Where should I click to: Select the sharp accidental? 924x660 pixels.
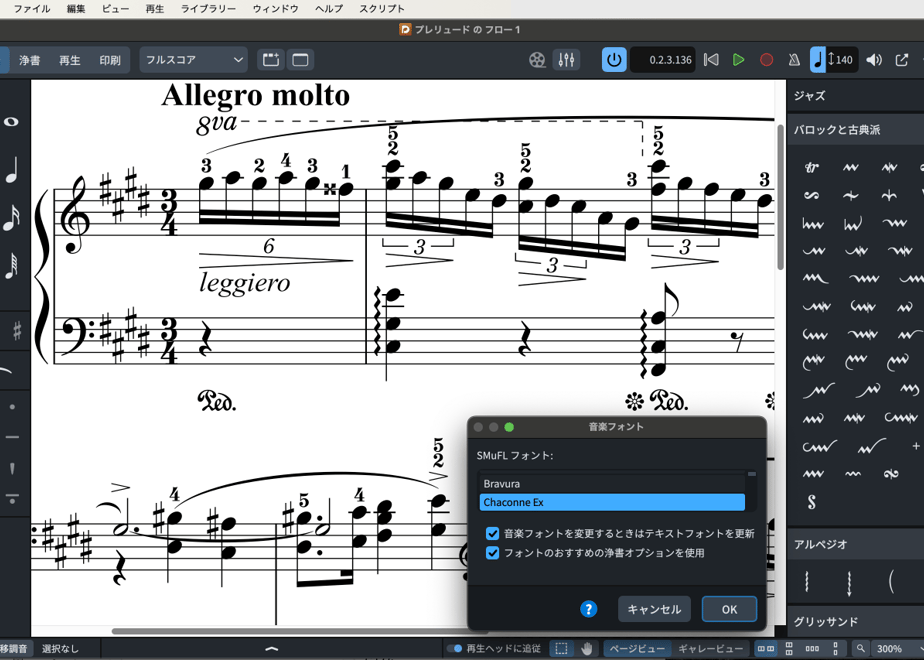[x=17, y=331]
